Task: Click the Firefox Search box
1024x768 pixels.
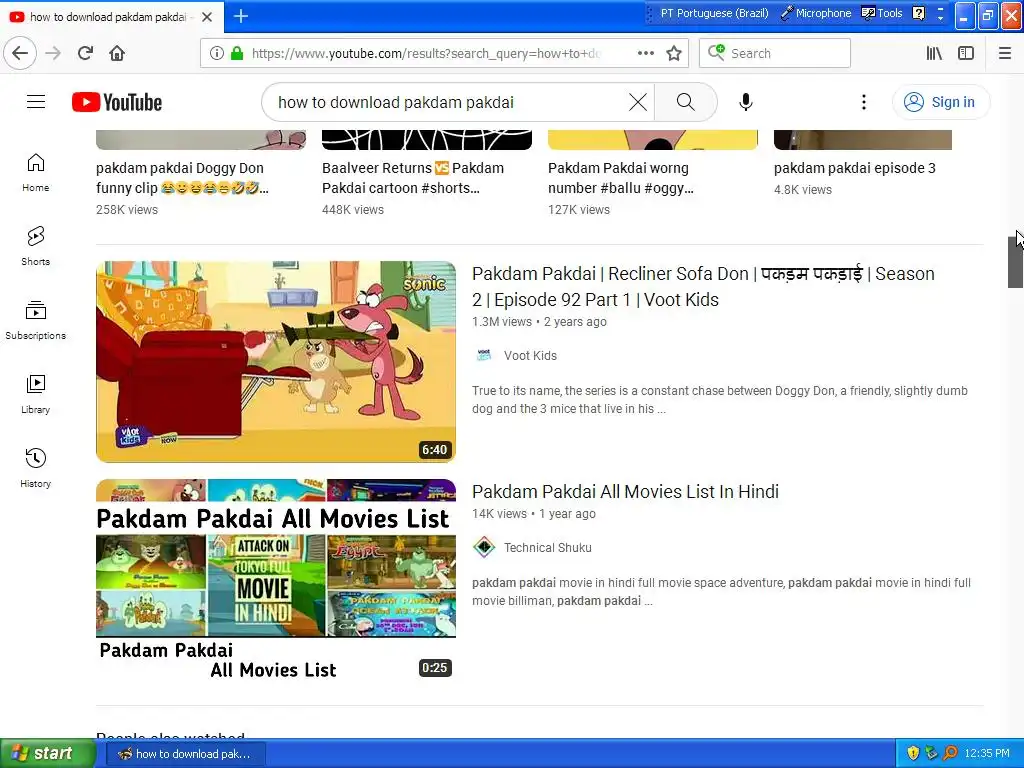Action: [x=775, y=53]
